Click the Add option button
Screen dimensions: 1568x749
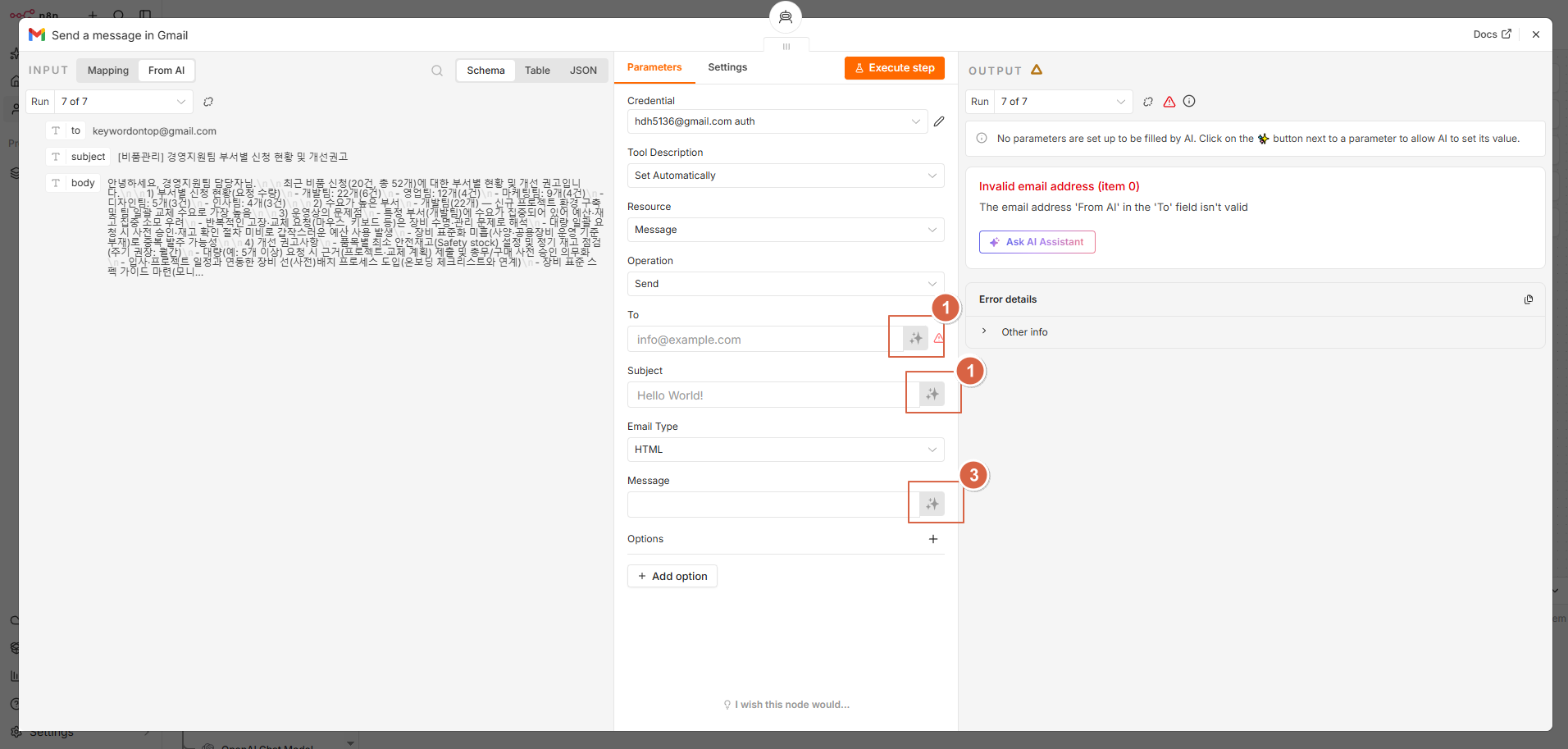click(x=672, y=576)
